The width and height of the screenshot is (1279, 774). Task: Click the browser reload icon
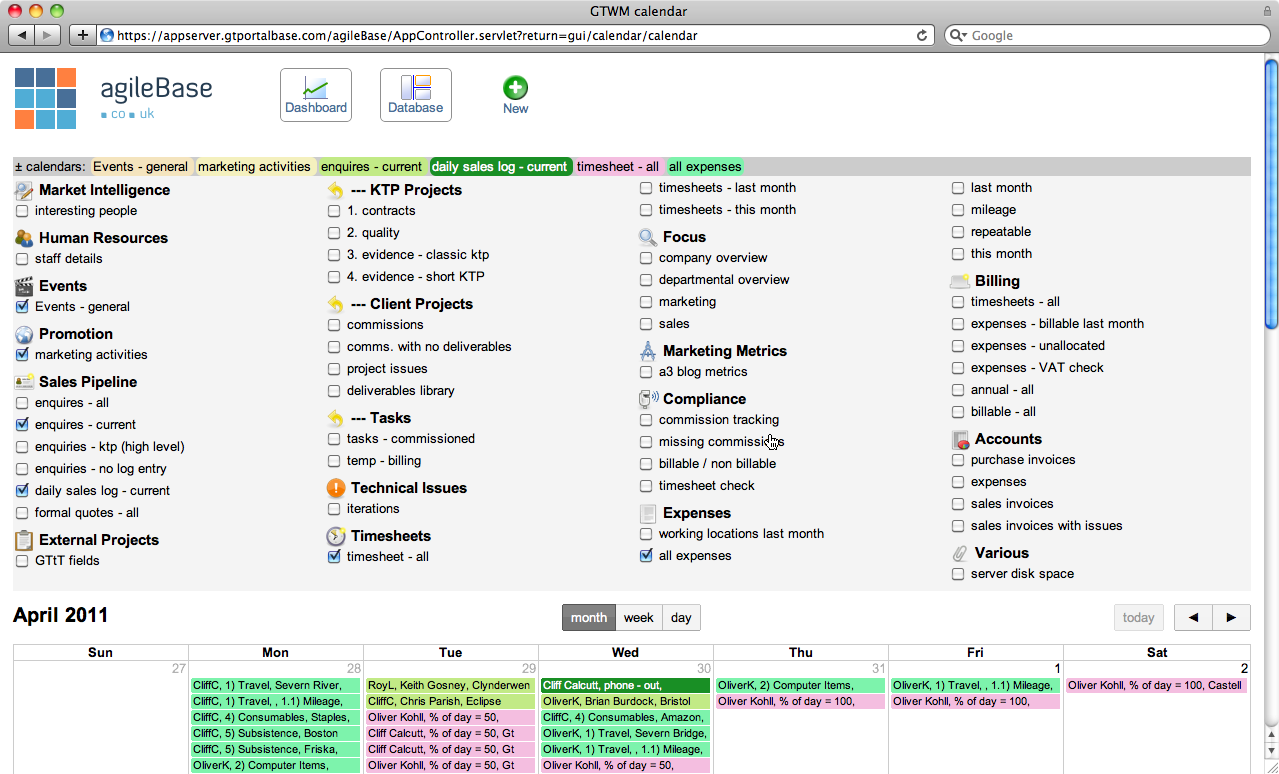(x=921, y=35)
